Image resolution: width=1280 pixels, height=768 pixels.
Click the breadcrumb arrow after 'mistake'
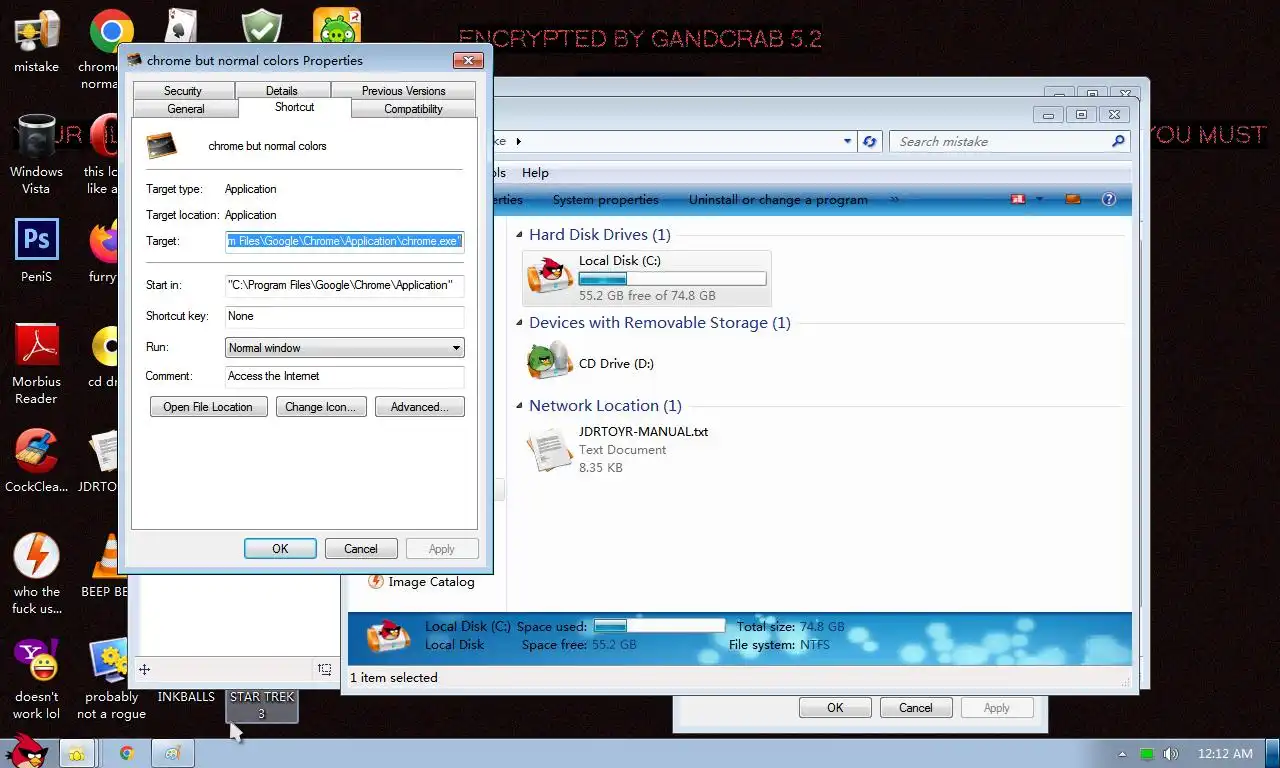(519, 142)
